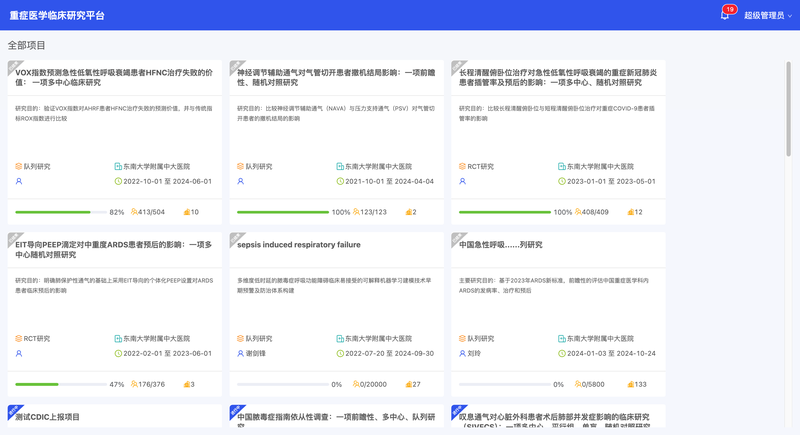Click the user icon in 长程清醒俯卧位 card

[463, 181]
